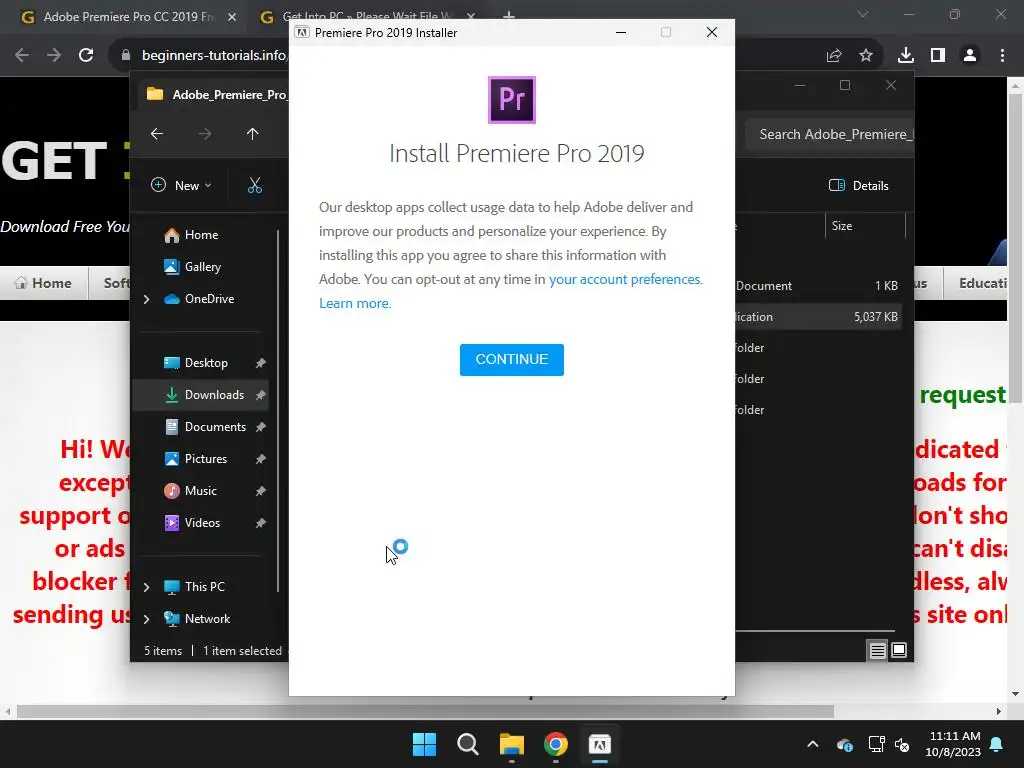
Task: Reload the page in Chrome
Action: [x=86, y=56]
